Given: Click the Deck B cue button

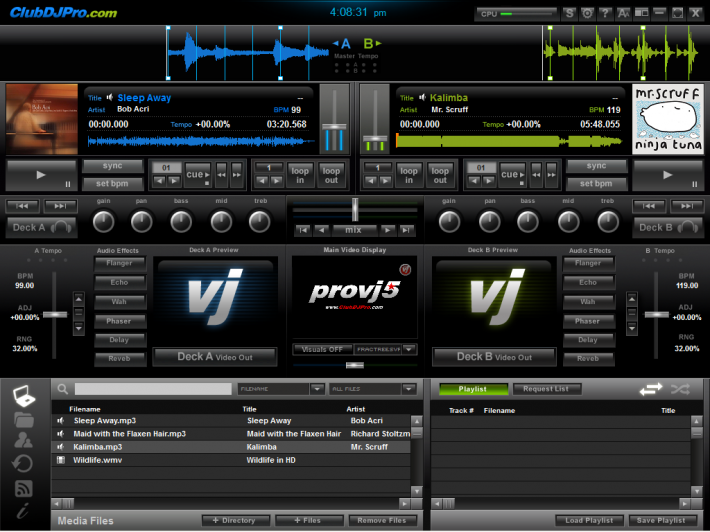Looking at the screenshot, I should click(513, 175).
